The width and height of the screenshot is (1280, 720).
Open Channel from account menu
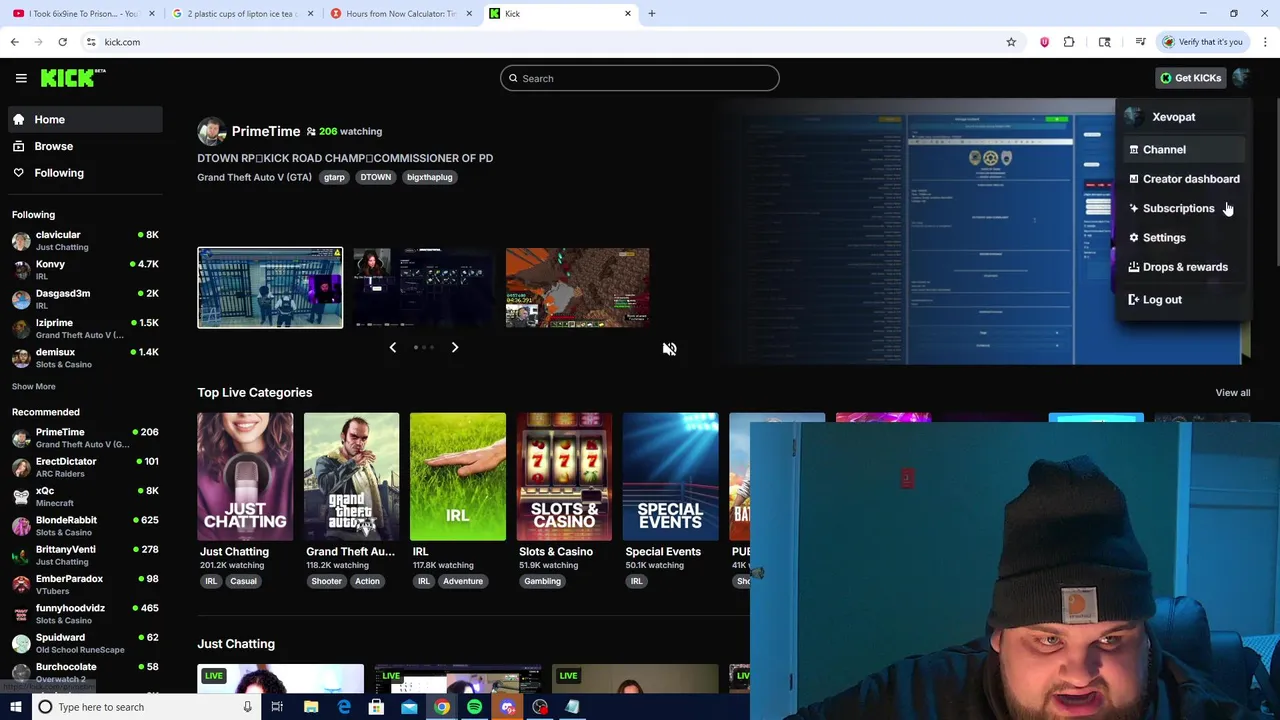(1182, 149)
